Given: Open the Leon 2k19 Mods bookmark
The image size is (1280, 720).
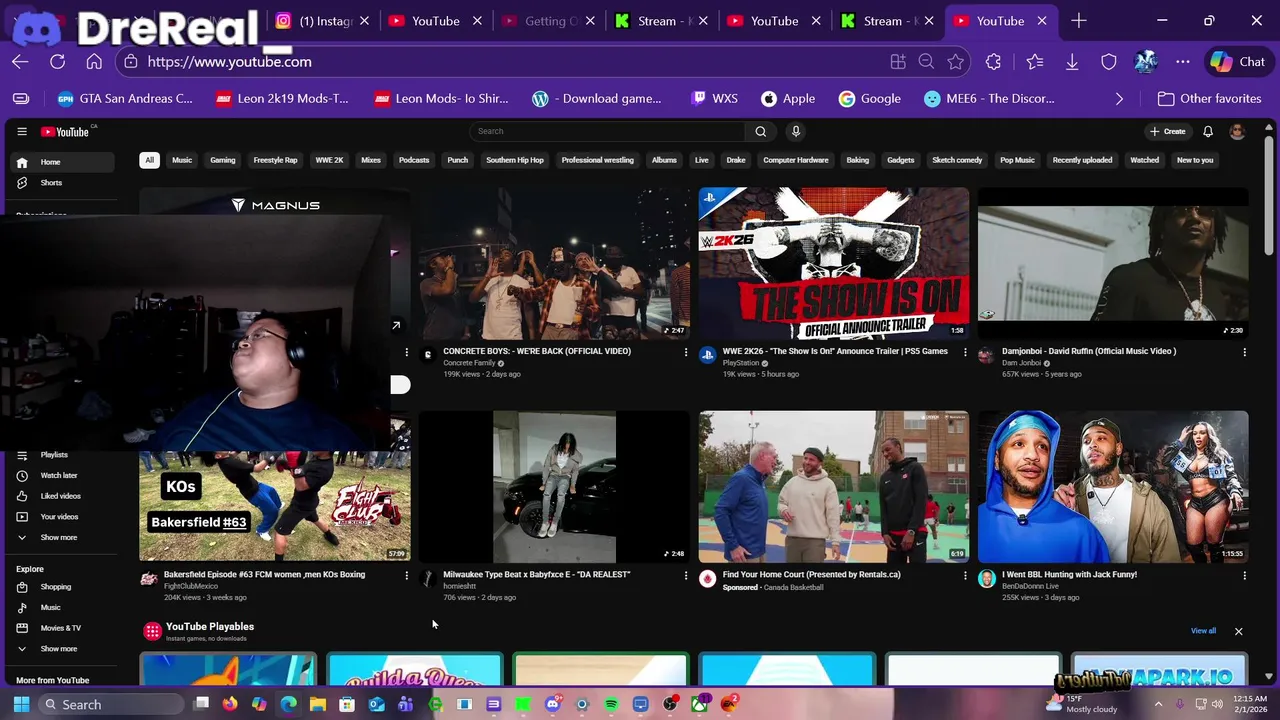Looking at the screenshot, I should pyautogui.click(x=282, y=99).
